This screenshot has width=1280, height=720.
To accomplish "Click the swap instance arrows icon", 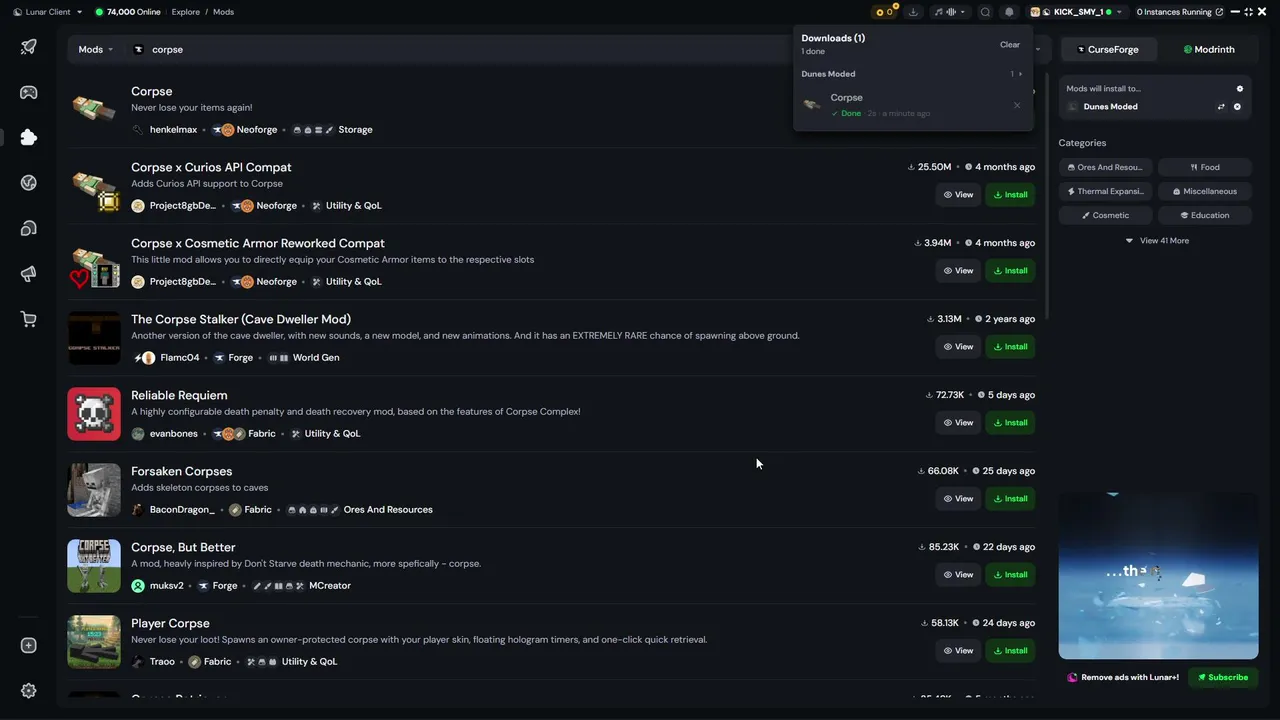I will pyautogui.click(x=1220, y=107).
